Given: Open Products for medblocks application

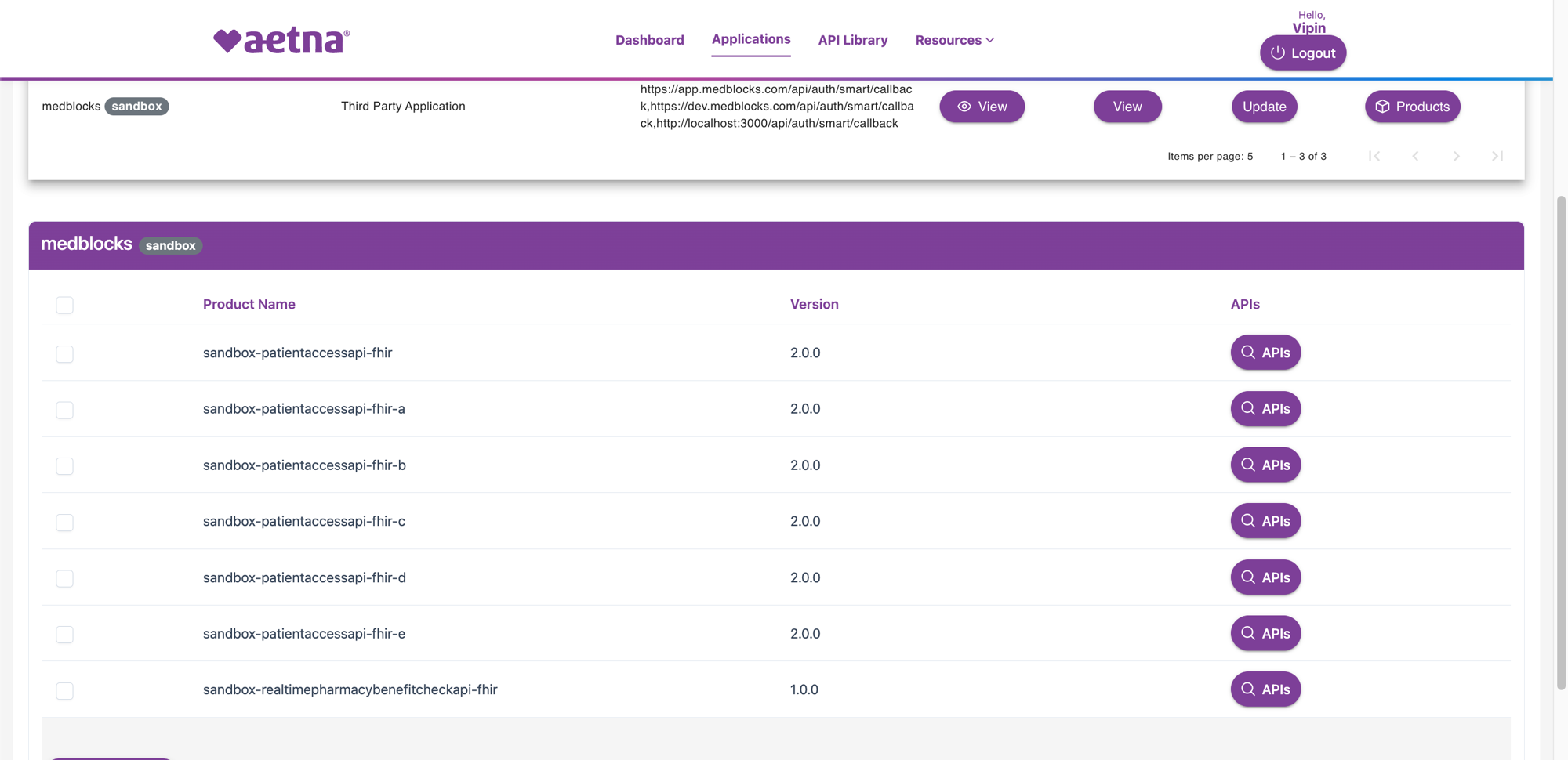Looking at the screenshot, I should tap(1412, 107).
